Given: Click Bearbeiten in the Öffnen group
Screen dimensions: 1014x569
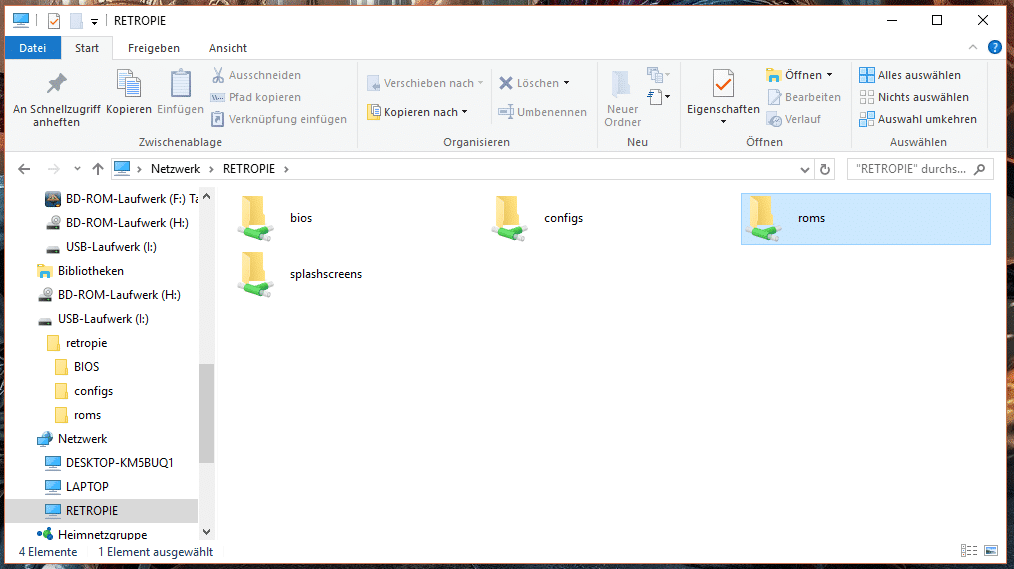Looking at the screenshot, I should coord(804,97).
